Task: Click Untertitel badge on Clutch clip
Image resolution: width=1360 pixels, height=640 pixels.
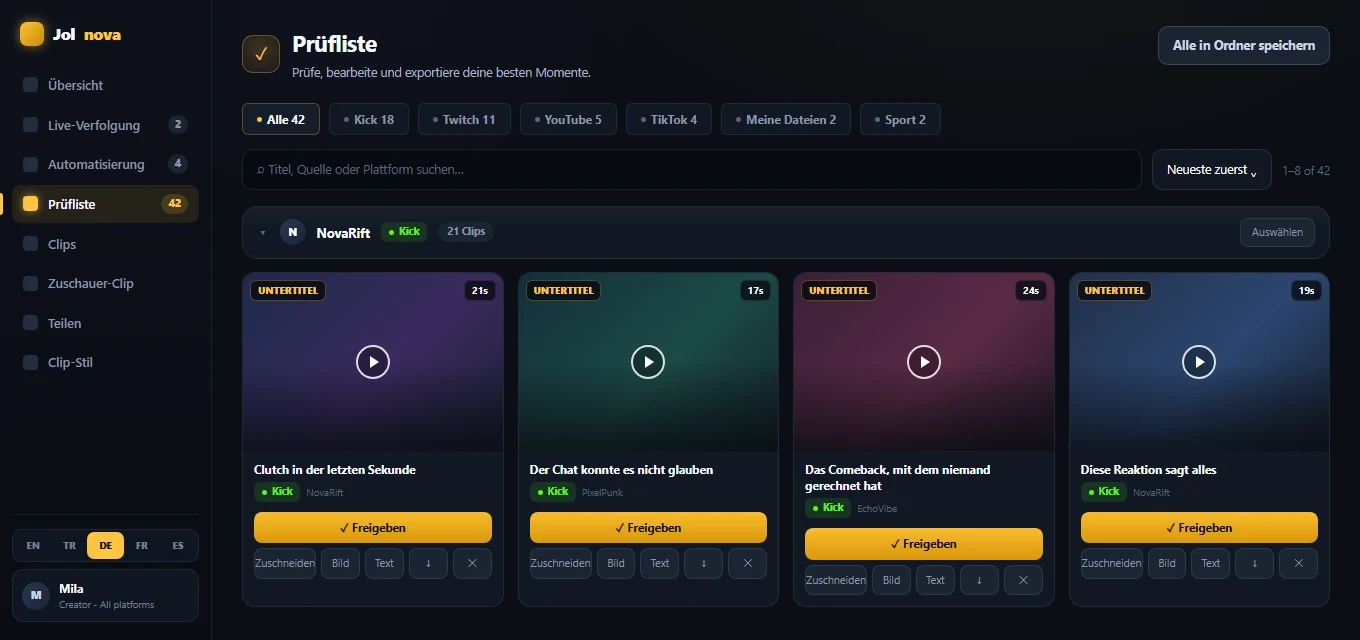Action: tap(288, 290)
